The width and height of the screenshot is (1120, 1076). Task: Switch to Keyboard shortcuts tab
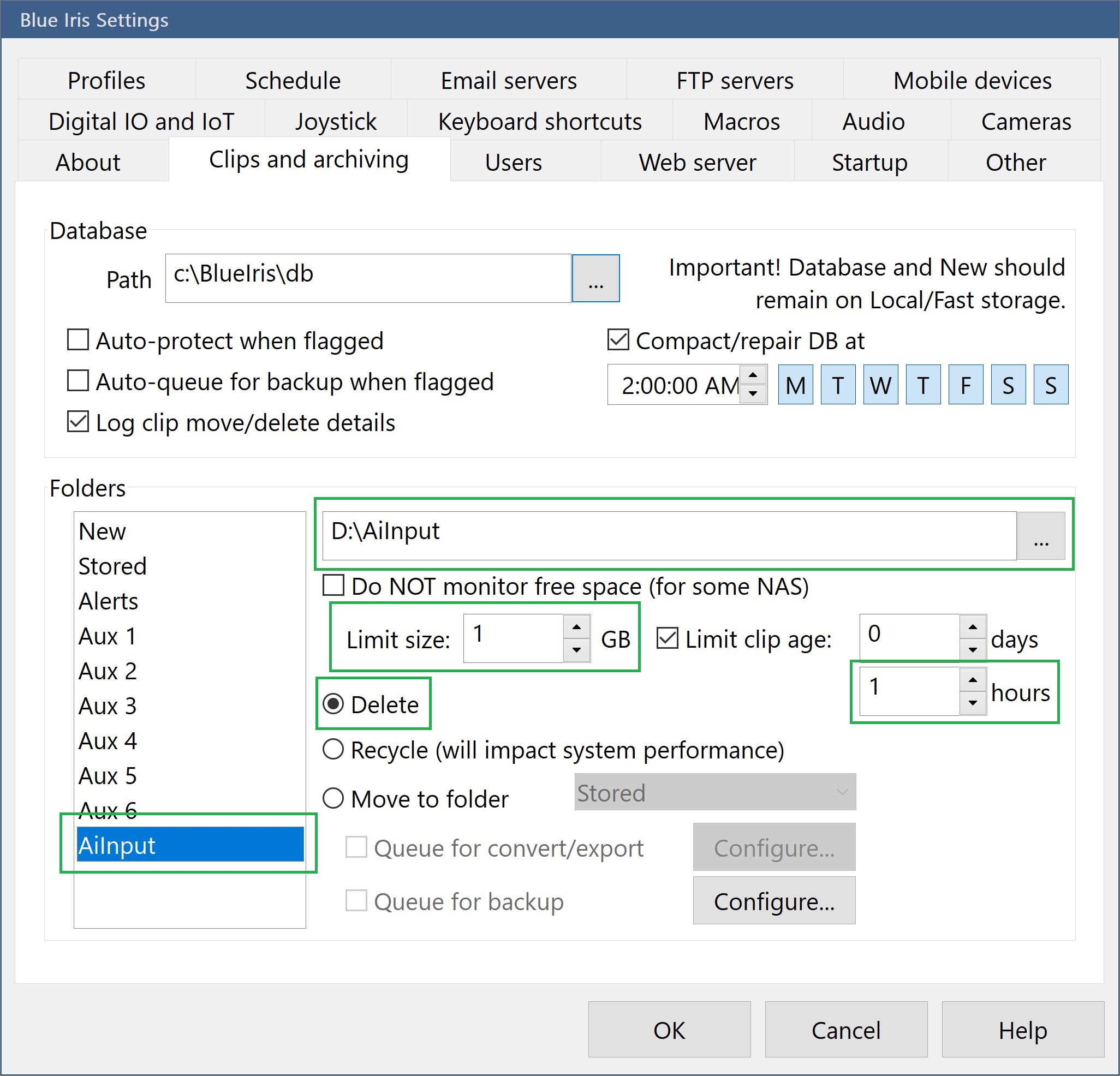pos(539,121)
